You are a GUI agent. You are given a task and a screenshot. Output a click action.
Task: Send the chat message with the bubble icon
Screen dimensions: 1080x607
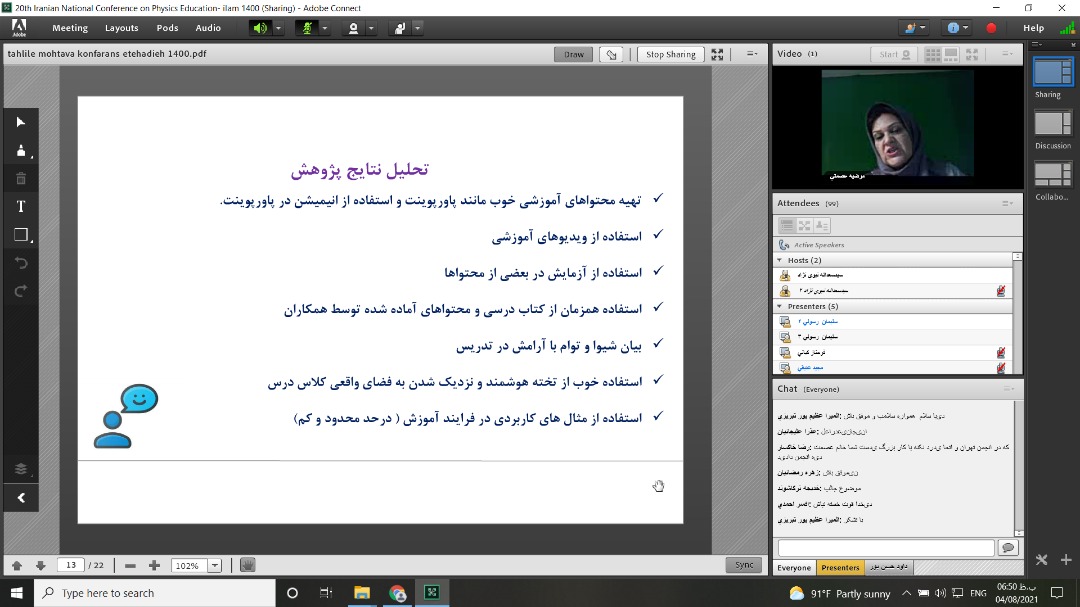(1008, 548)
